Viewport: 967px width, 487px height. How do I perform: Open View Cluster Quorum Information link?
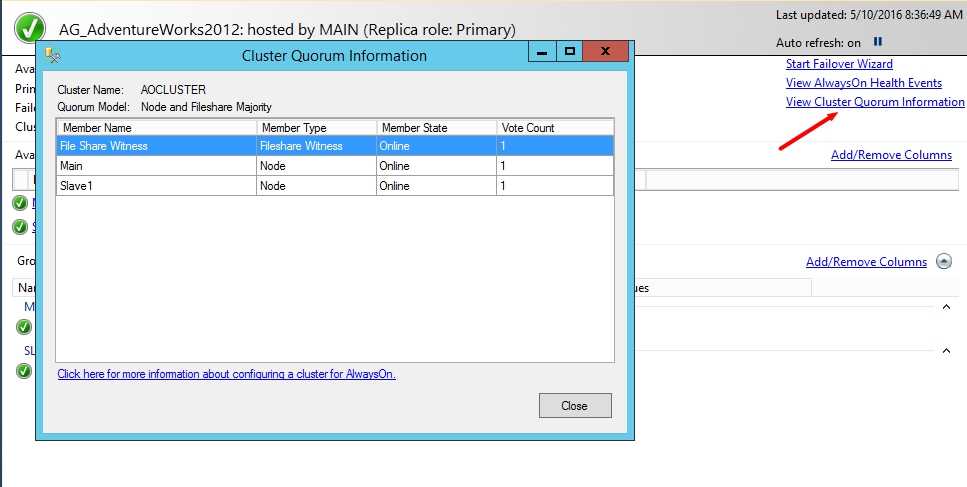[x=874, y=102]
